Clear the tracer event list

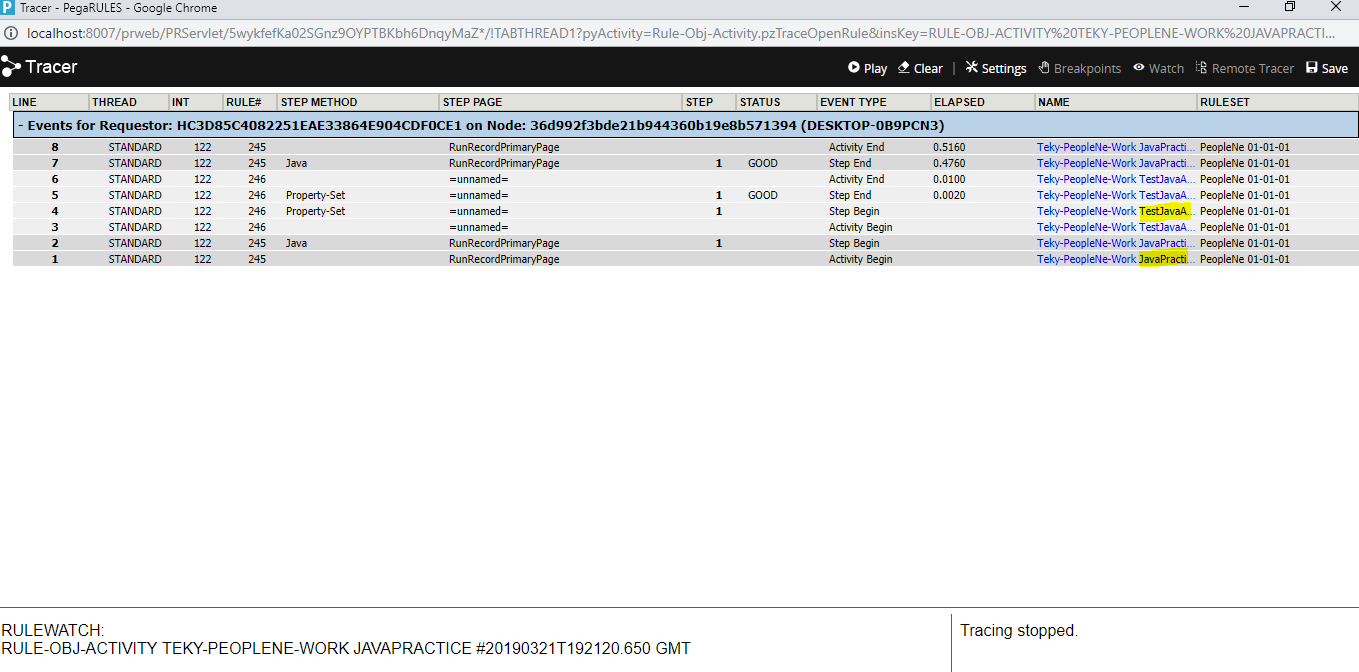(919, 68)
